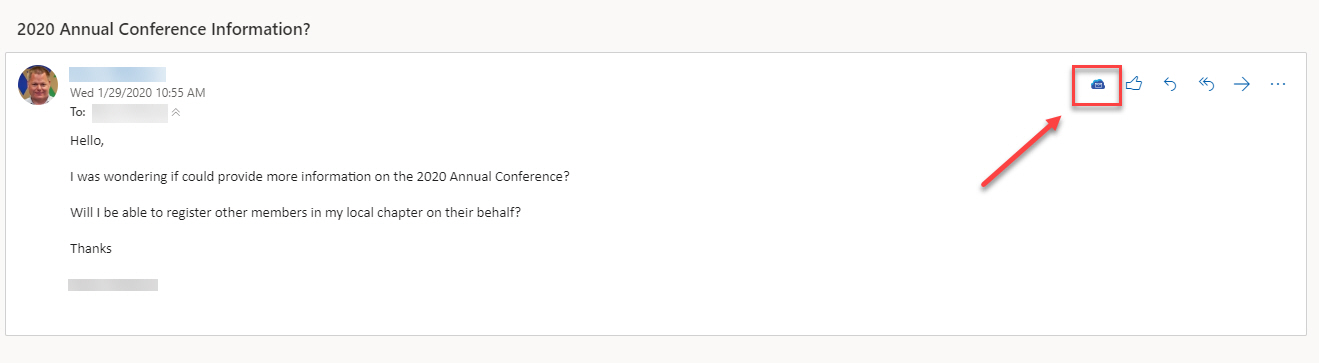Click the red arrow annotation
This screenshot has height=363, width=1319.
click(x=1021, y=150)
